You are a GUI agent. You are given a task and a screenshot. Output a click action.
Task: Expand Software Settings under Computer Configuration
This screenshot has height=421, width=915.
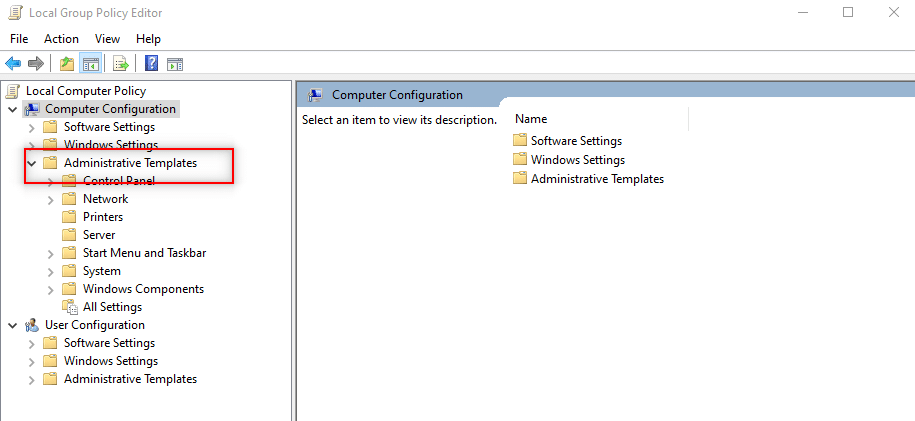(32, 127)
